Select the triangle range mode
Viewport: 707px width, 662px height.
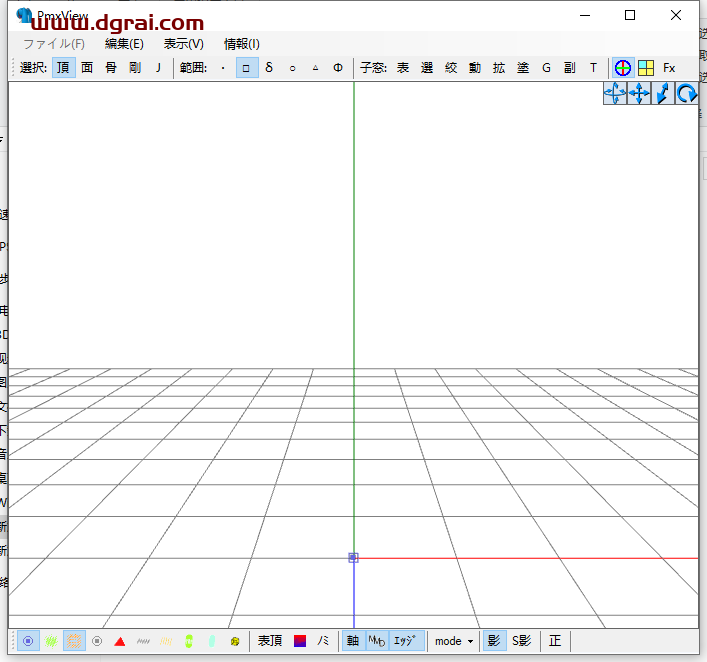pos(315,68)
